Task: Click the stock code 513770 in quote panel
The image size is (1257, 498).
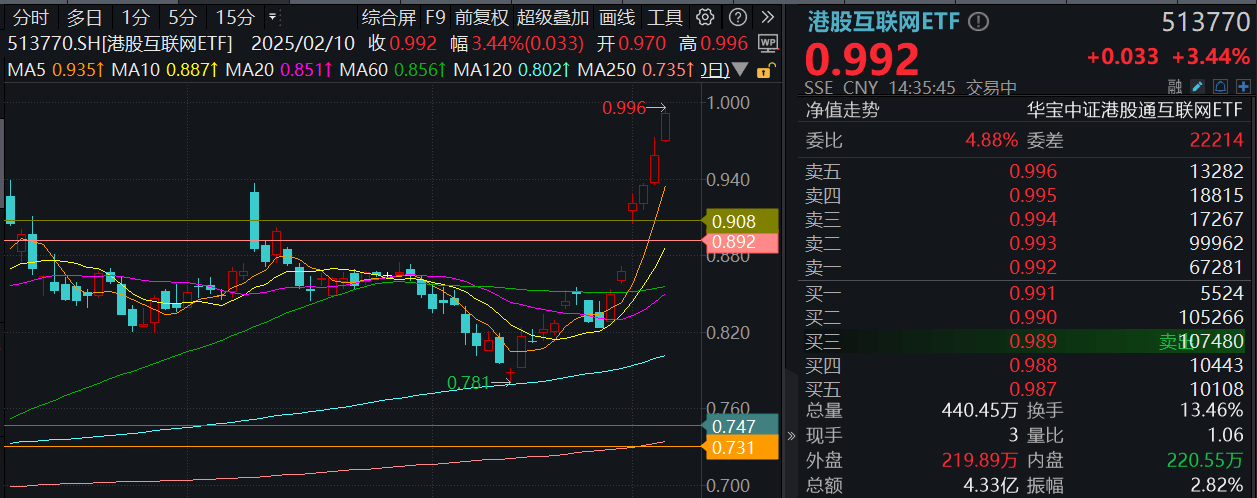Action: (1204, 22)
